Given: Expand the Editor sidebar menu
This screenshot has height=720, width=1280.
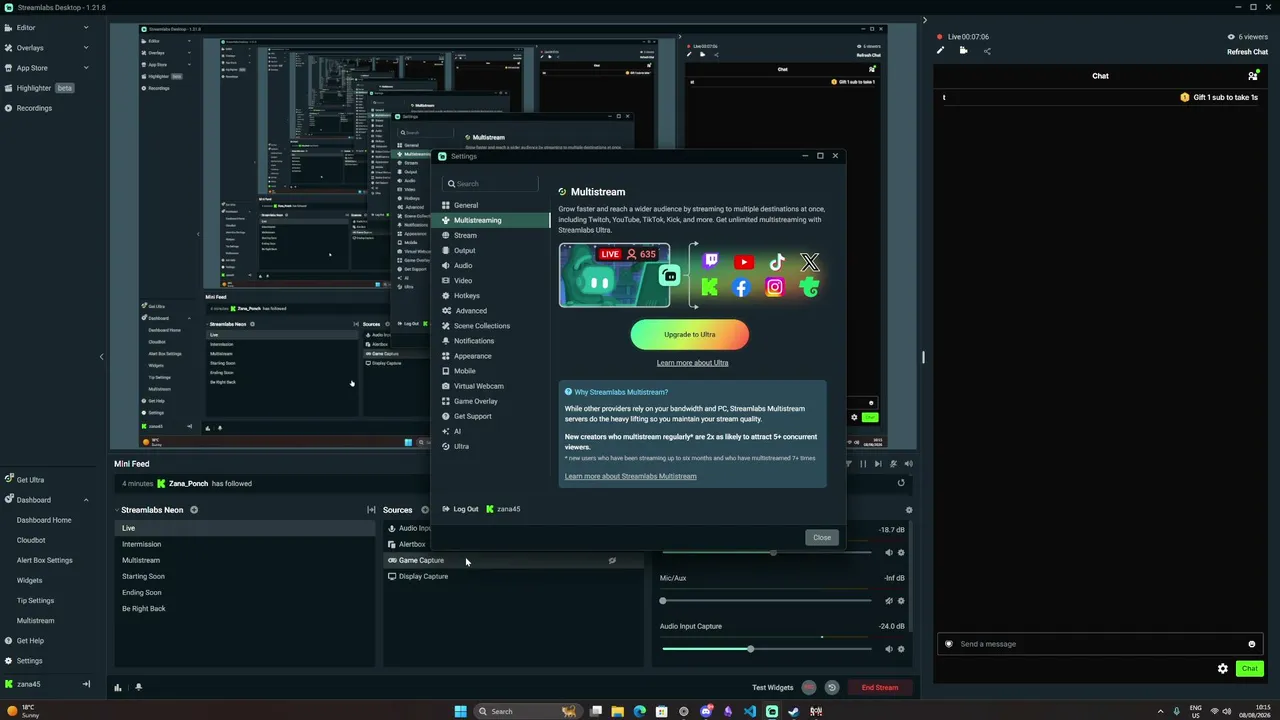Looking at the screenshot, I should [86, 28].
